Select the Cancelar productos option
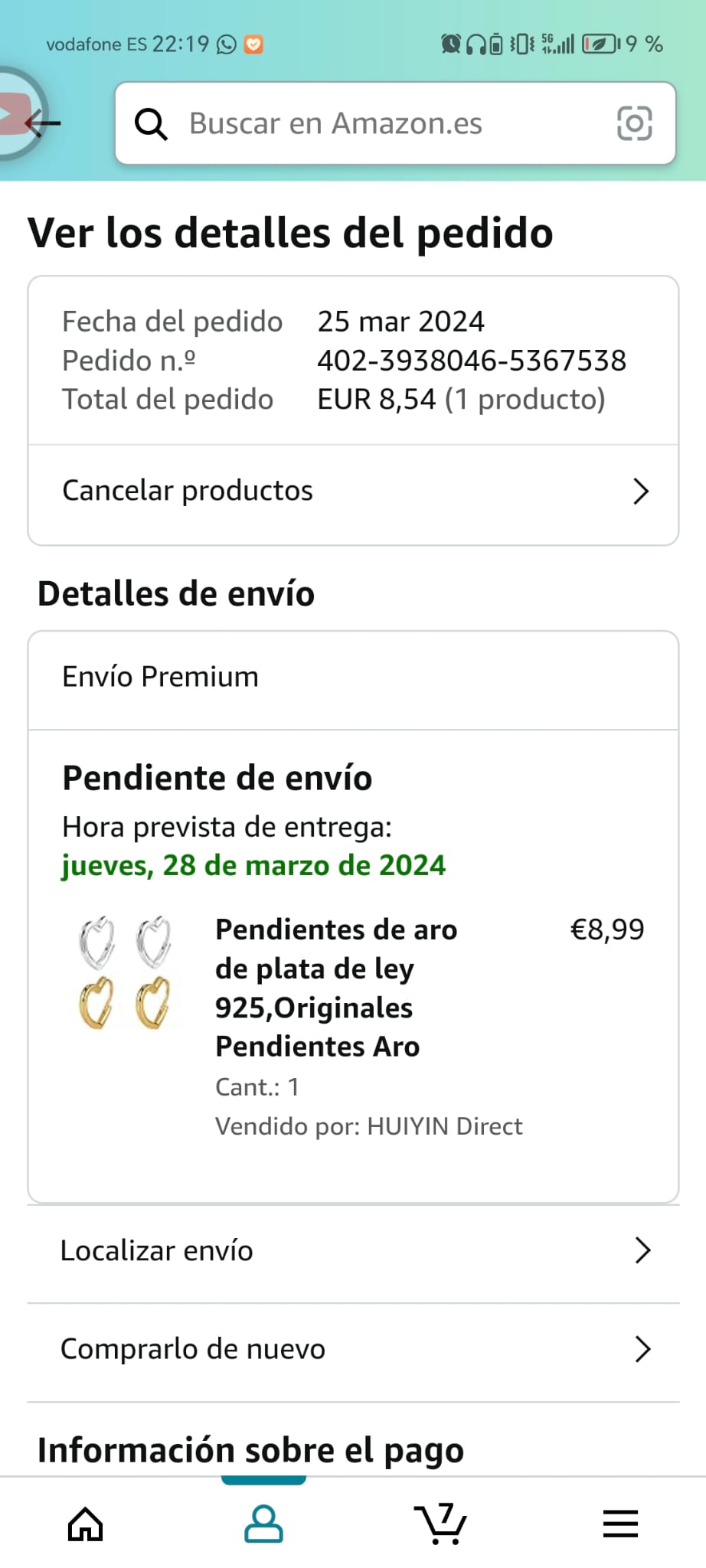 [188, 491]
